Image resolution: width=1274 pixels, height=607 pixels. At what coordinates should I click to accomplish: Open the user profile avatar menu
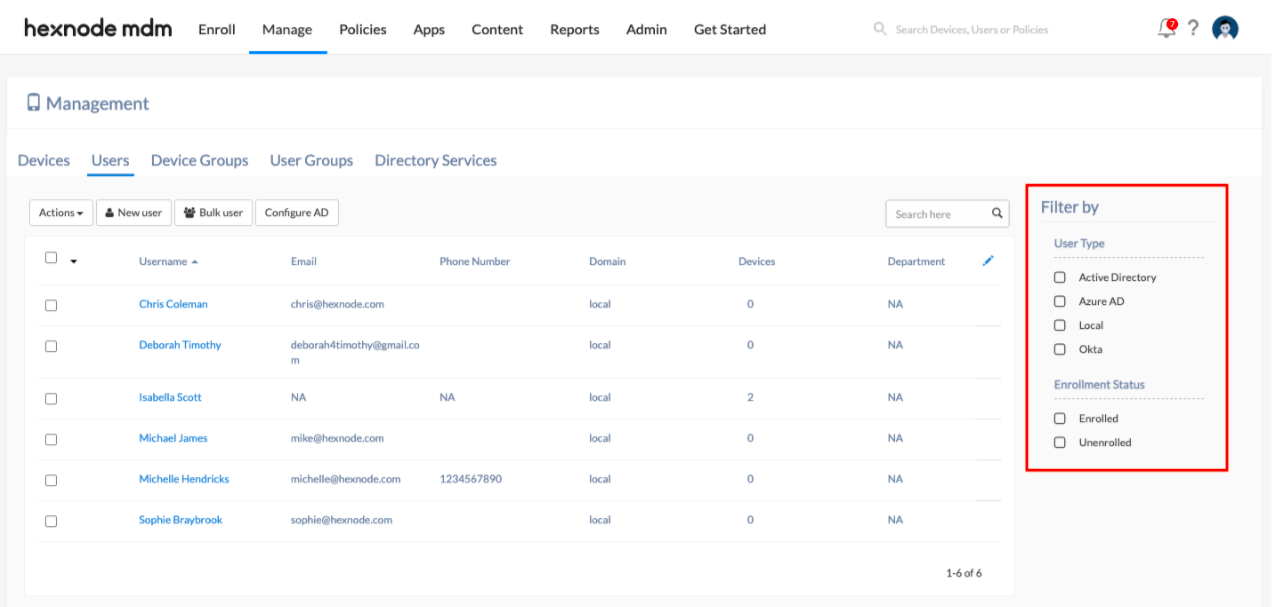(x=1225, y=27)
